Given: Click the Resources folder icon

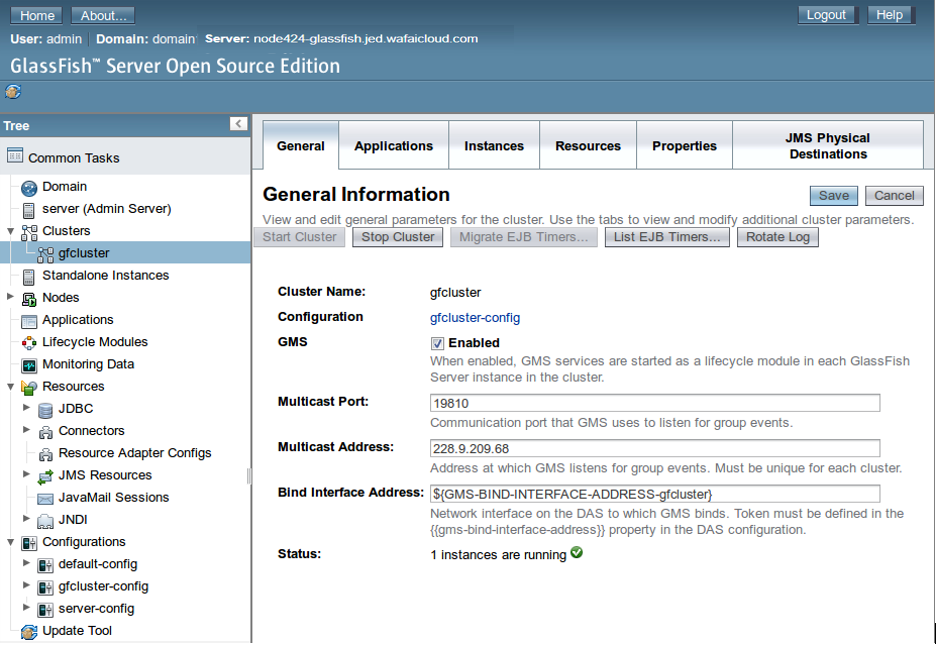Looking at the screenshot, I should [x=29, y=388].
